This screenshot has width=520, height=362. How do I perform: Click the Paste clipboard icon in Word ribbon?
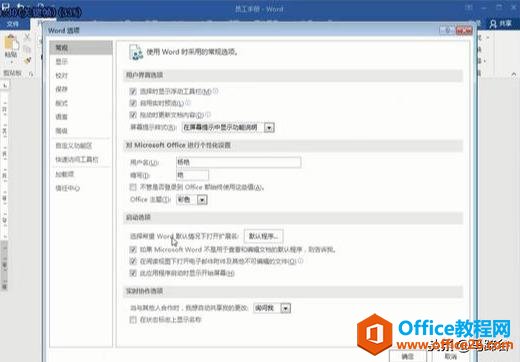click(x=11, y=42)
